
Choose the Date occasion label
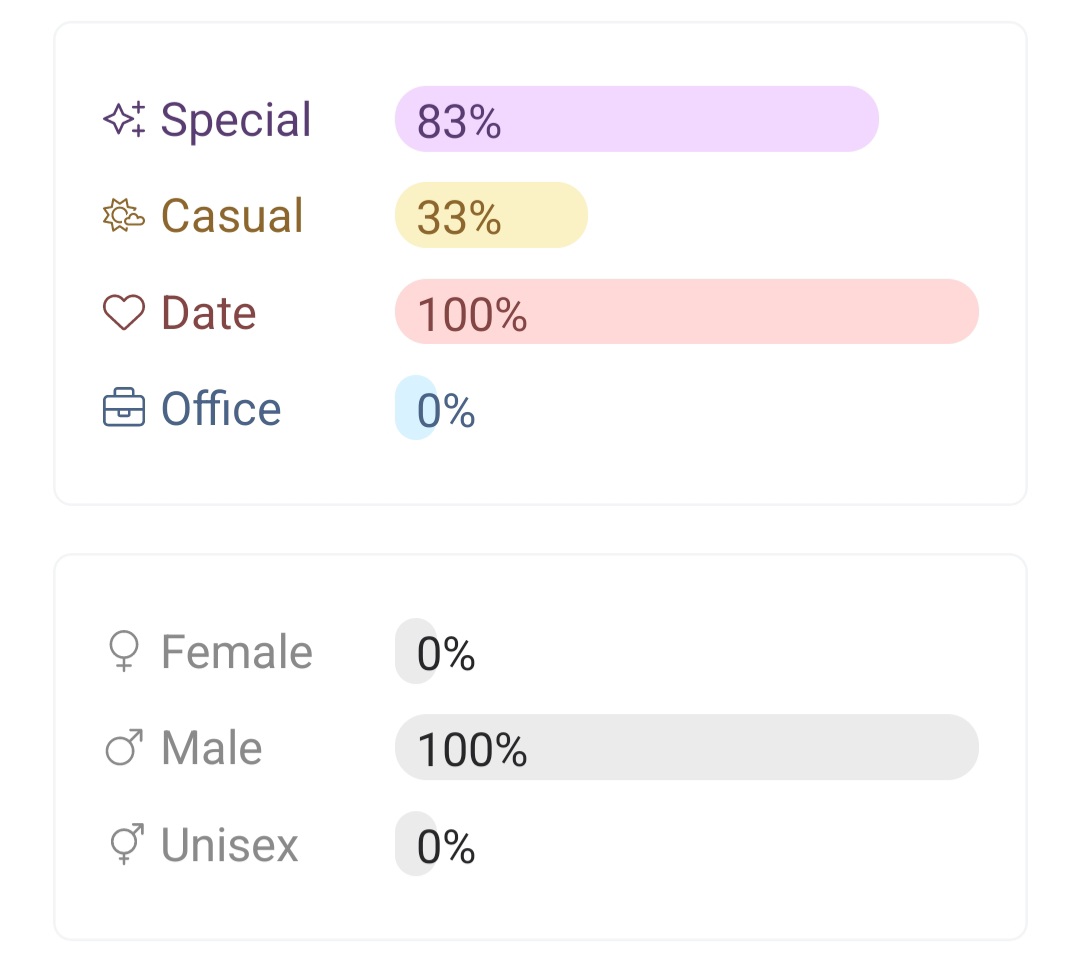coord(209,313)
